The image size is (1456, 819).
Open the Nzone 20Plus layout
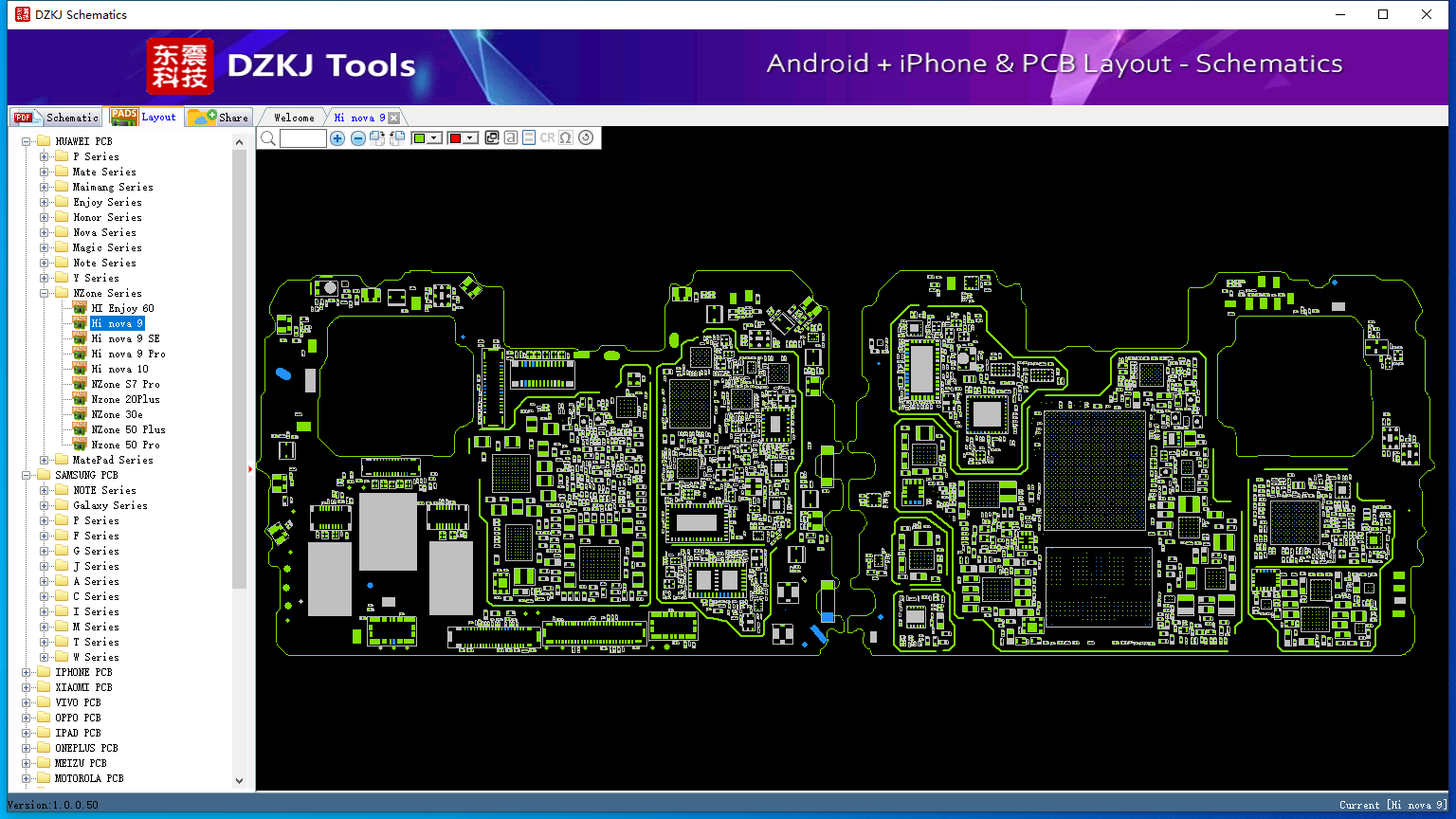click(125, 399)
